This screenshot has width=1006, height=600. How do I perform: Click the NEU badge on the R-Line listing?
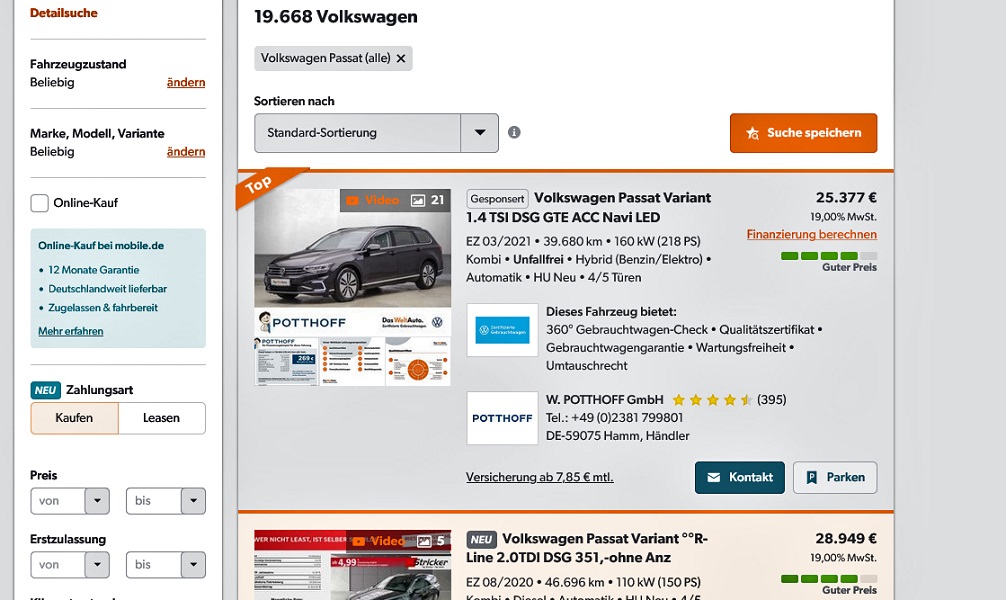481,540
